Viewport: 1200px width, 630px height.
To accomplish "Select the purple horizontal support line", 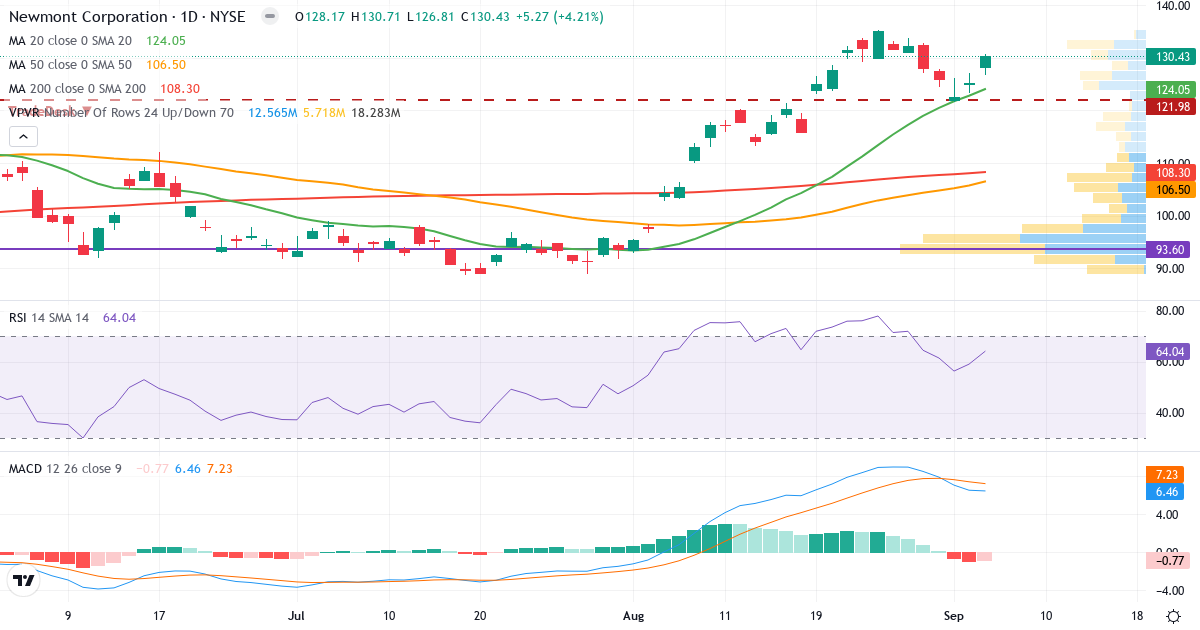I will 572,249.
